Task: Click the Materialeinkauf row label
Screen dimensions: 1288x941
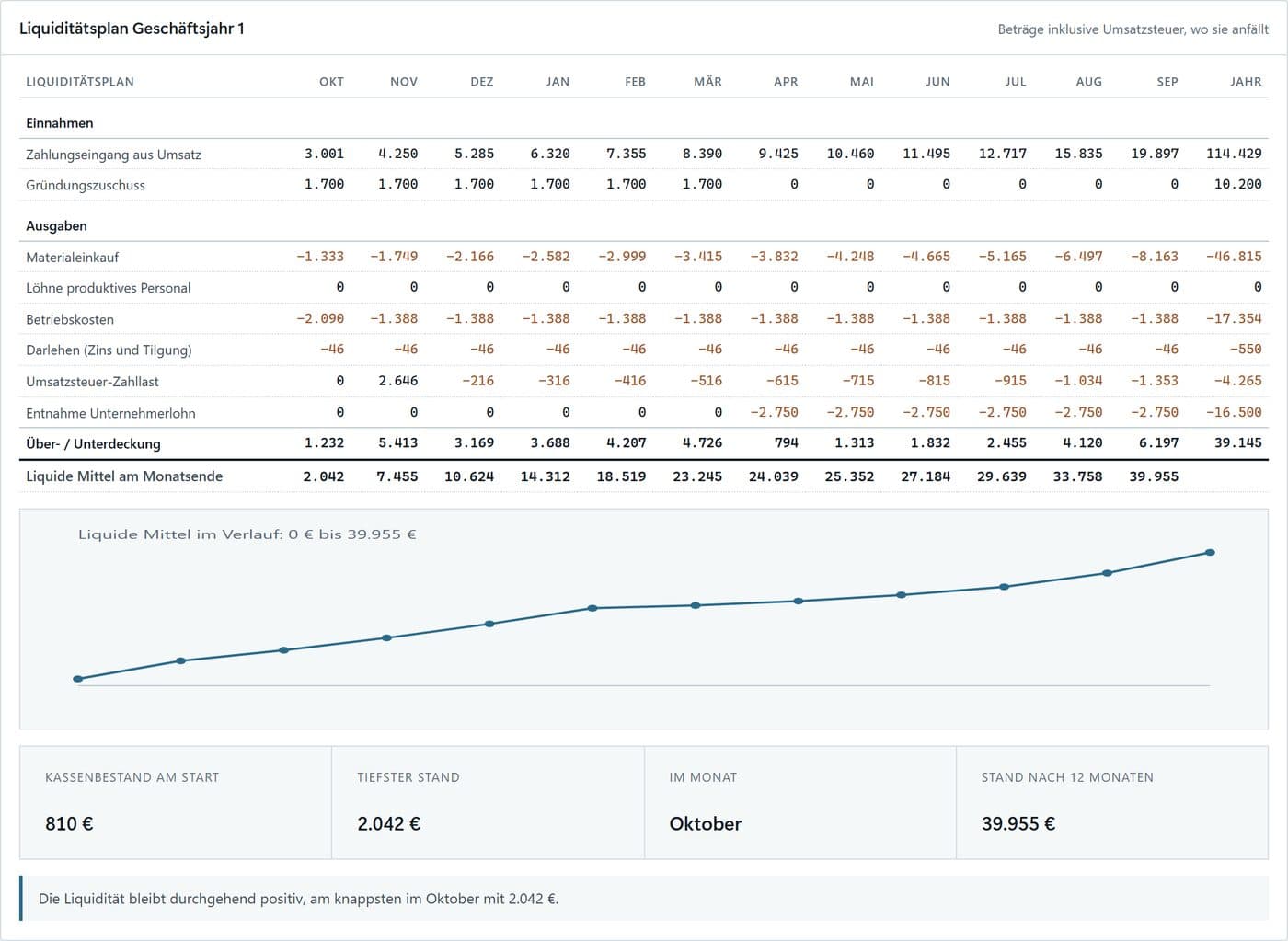Action: [x=73, y=258]
